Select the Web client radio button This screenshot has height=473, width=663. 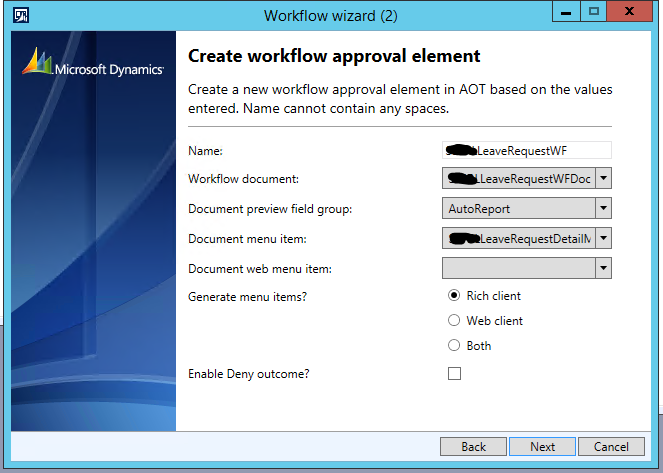tap(454, 320)
